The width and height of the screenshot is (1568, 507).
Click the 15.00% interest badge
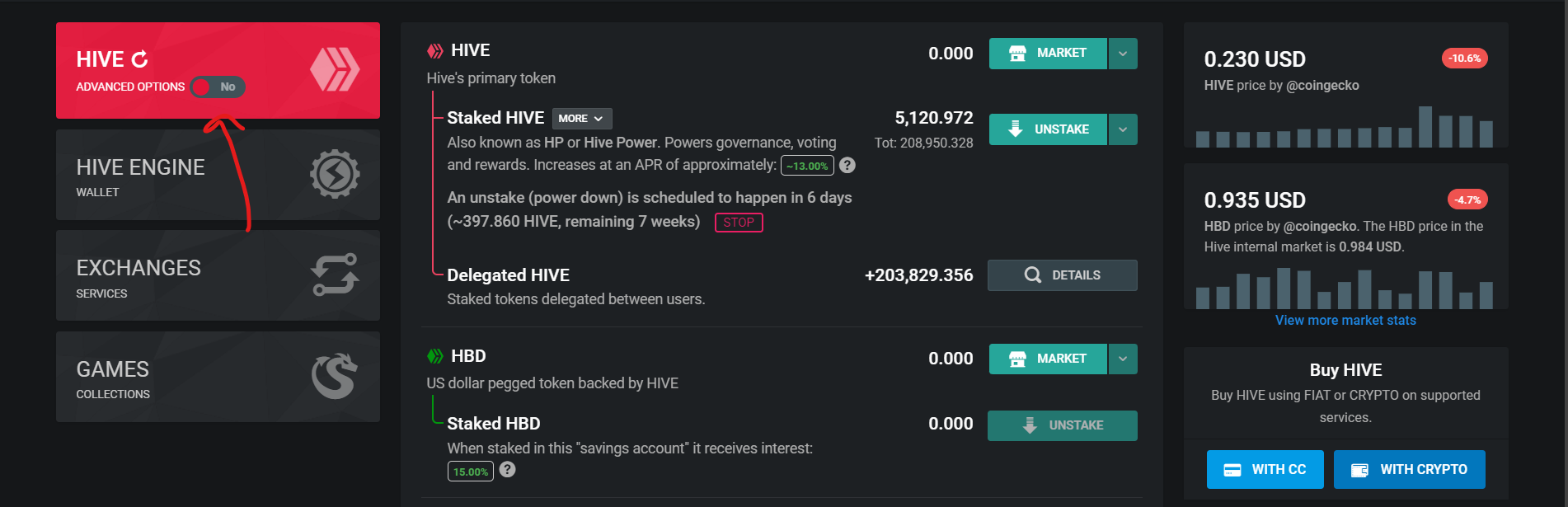[471, 472]
